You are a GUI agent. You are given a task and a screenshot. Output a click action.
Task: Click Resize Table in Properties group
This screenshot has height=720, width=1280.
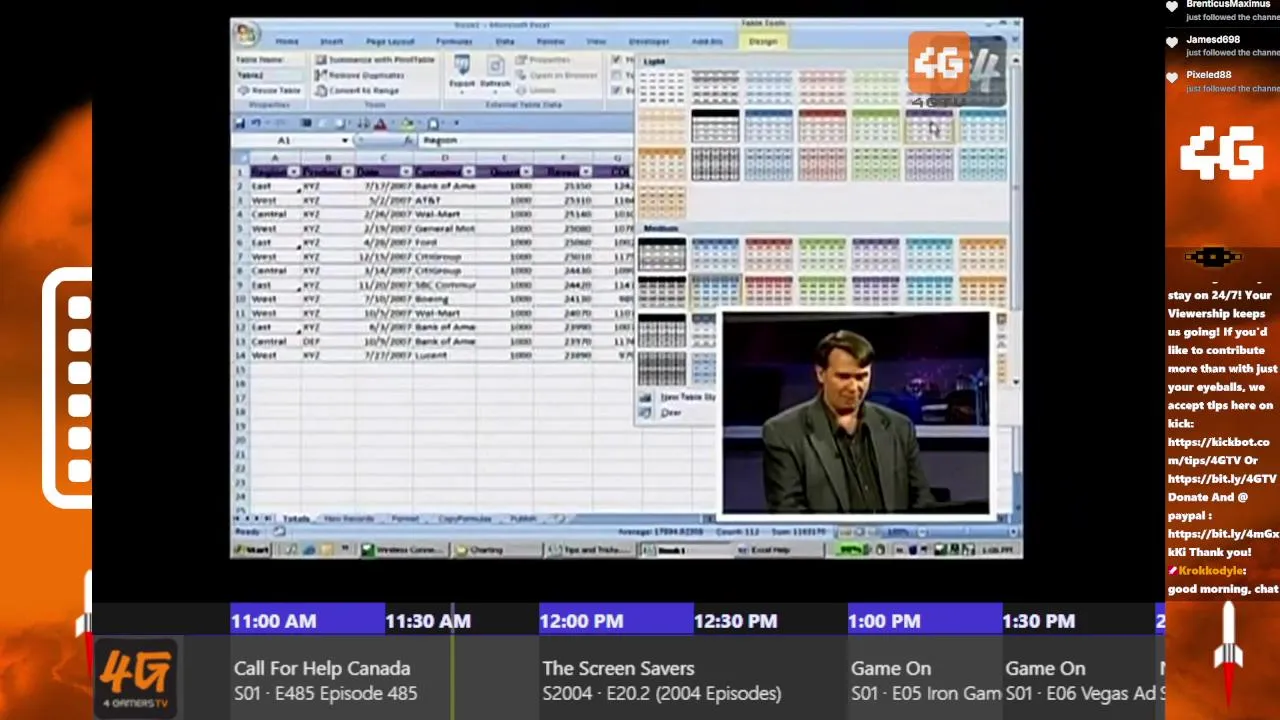(x=270, y=90)
